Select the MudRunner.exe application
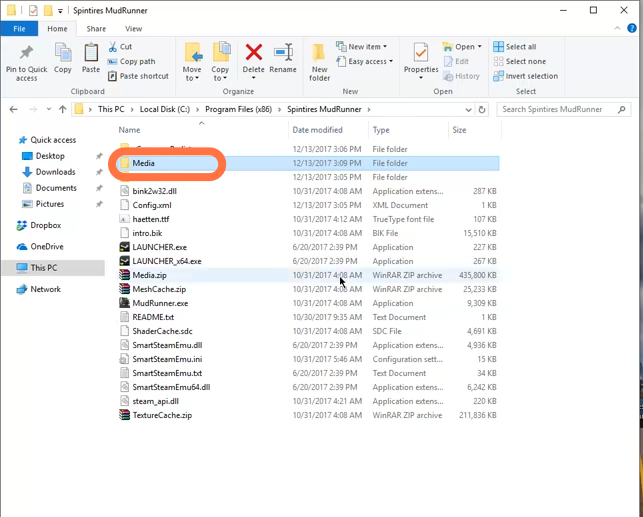 pos(308,303)
